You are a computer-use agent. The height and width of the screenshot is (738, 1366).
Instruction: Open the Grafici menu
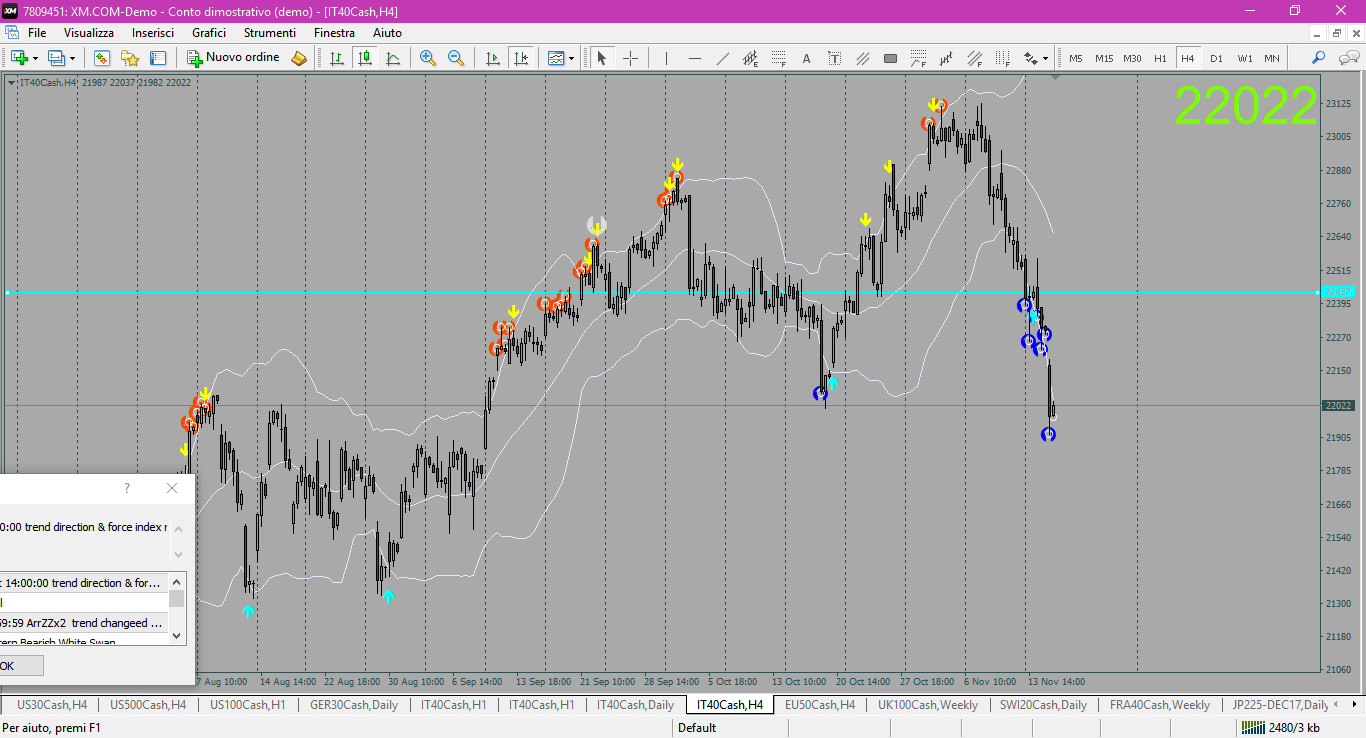(x=209, y=33)
